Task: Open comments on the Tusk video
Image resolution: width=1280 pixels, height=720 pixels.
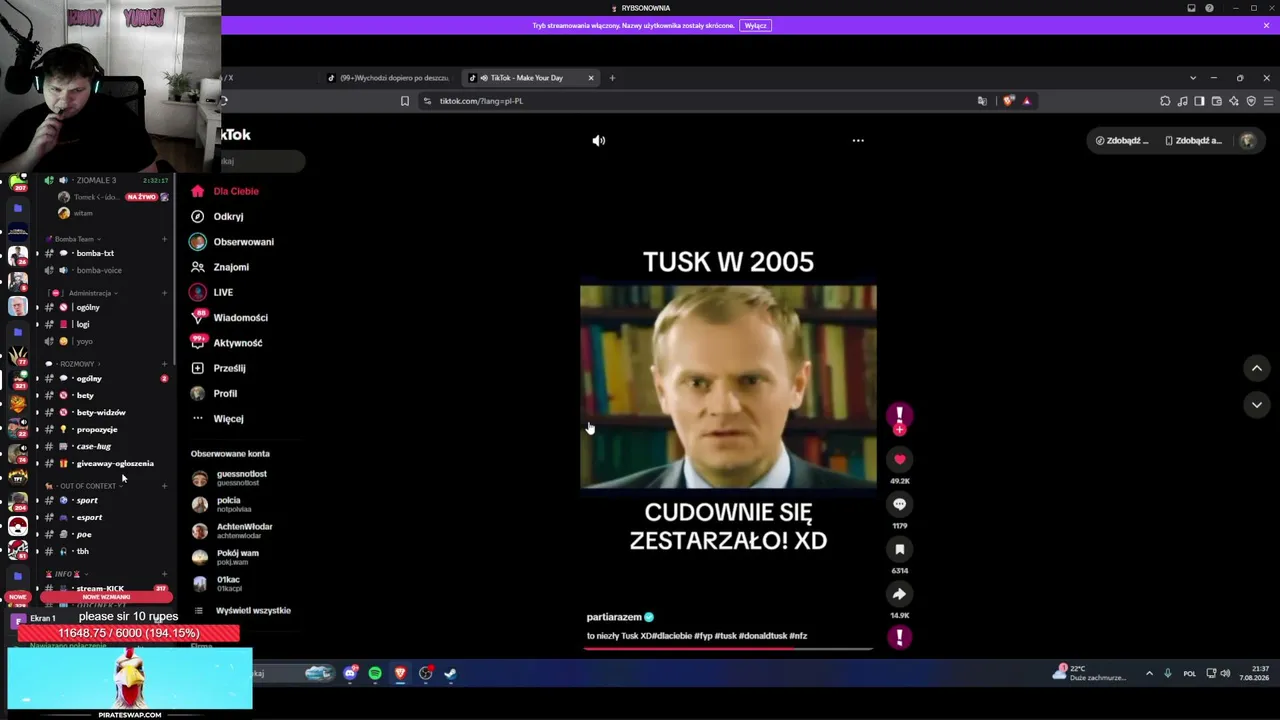Action: point(899,504)
